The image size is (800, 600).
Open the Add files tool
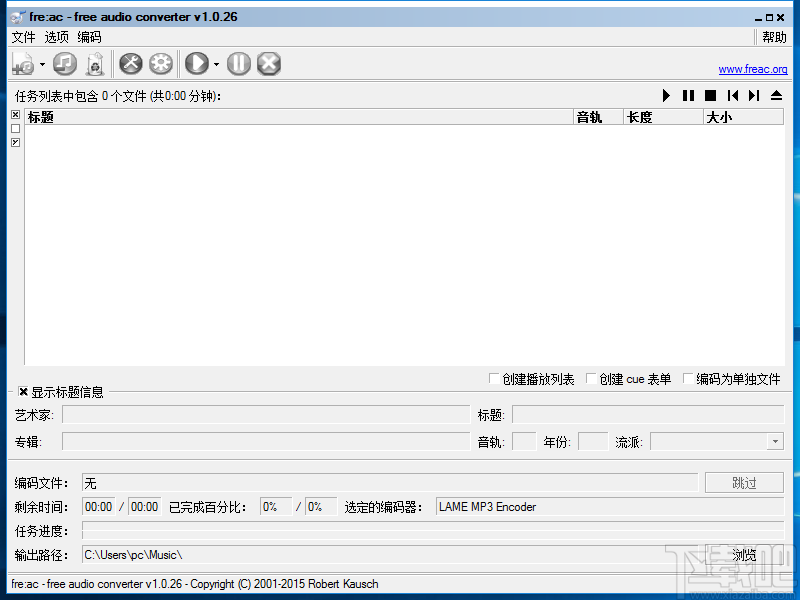pos(22,63)
